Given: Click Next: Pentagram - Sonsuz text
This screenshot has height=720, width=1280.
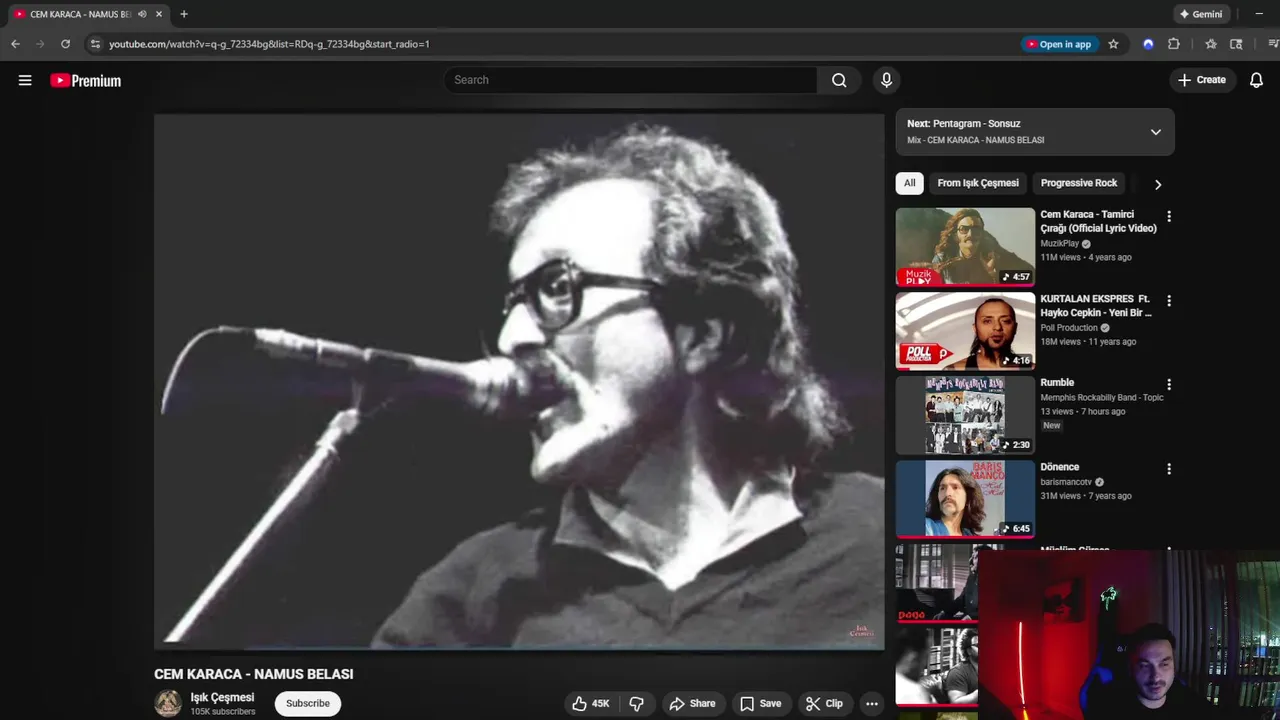Looking at the screenshot, I should [963, 124].
